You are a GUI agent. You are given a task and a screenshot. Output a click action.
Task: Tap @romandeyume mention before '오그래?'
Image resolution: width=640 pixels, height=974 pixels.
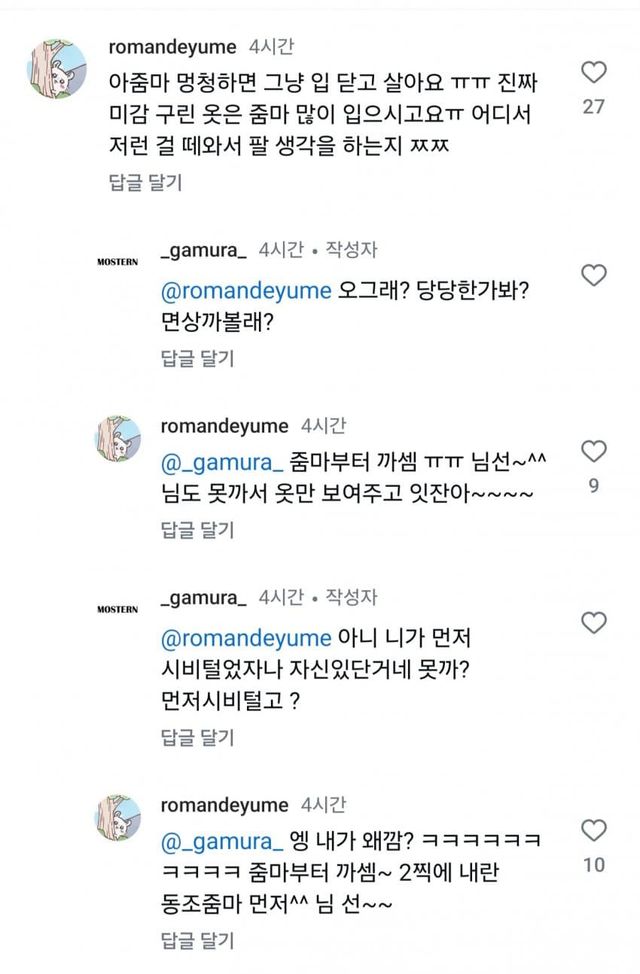[245, 291]
